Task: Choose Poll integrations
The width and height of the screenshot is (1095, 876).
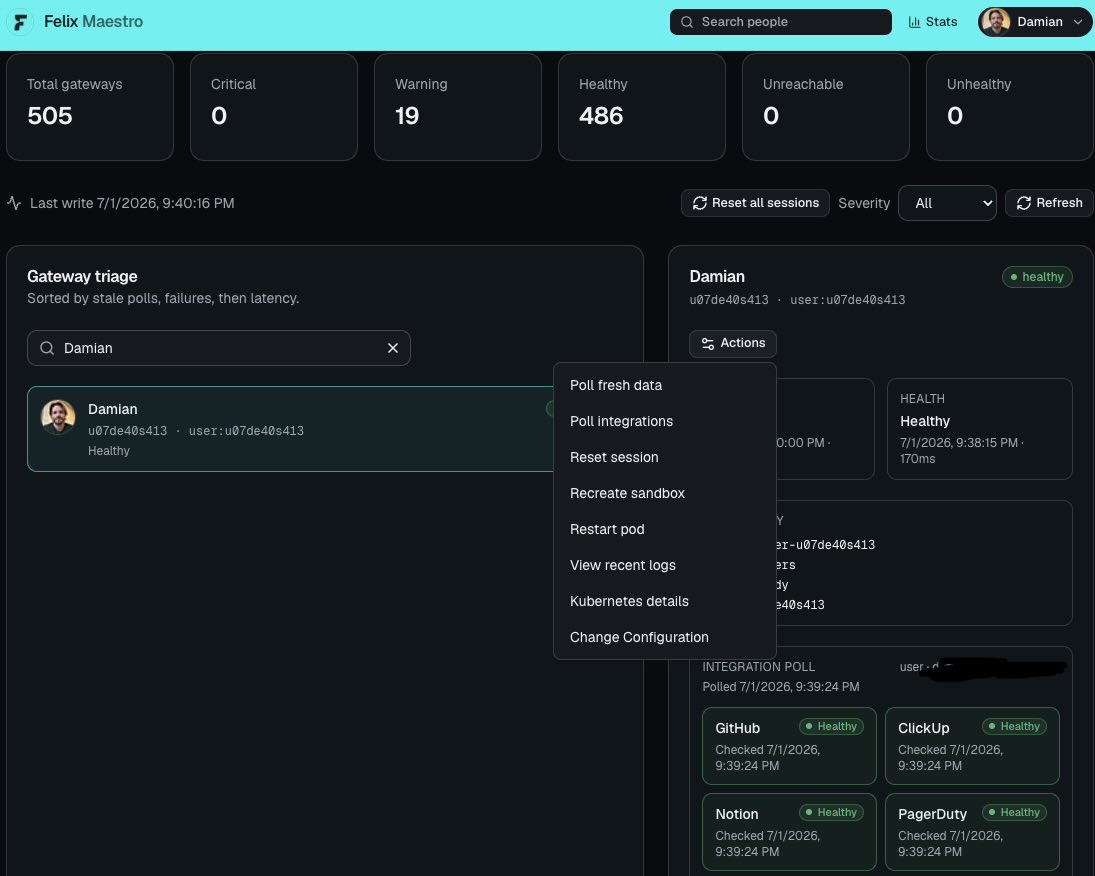Action: (664, 421)
